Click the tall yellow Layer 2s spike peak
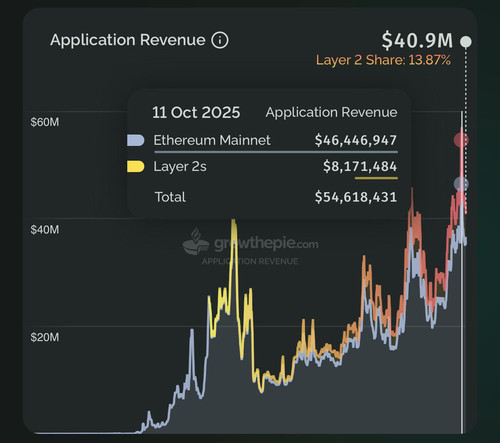Viewport: 500px width, 443px height. pyautogui.click(x=234, y=221)
